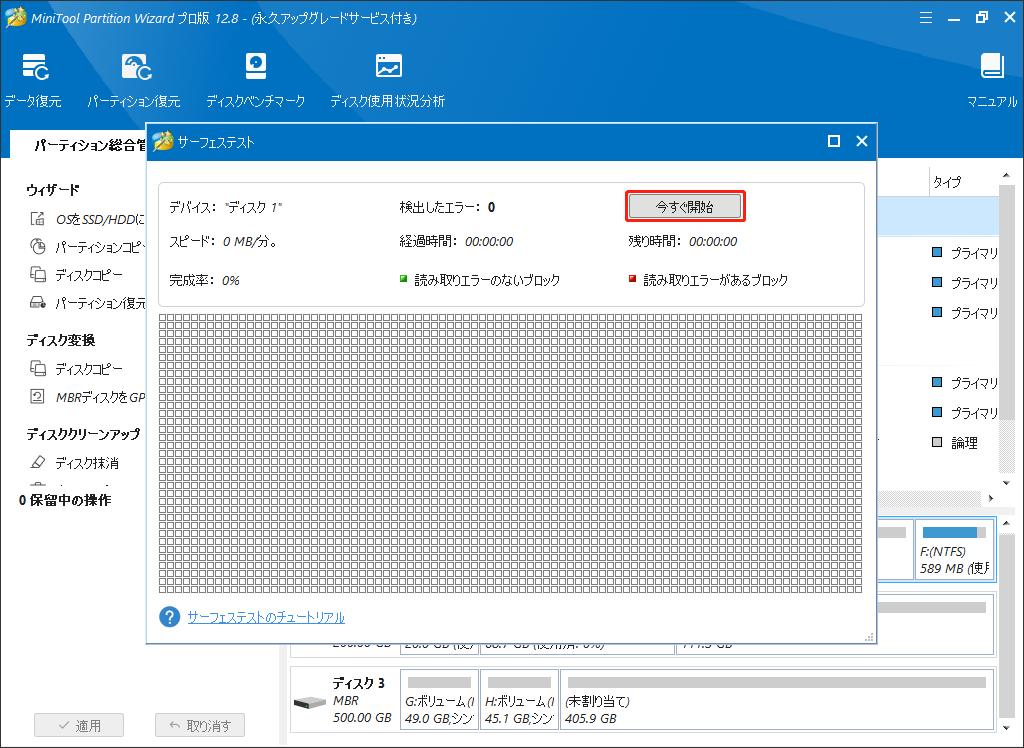
Task: Select the H:ボリューム 45.1 GB partition block
Action: point(519,700)
